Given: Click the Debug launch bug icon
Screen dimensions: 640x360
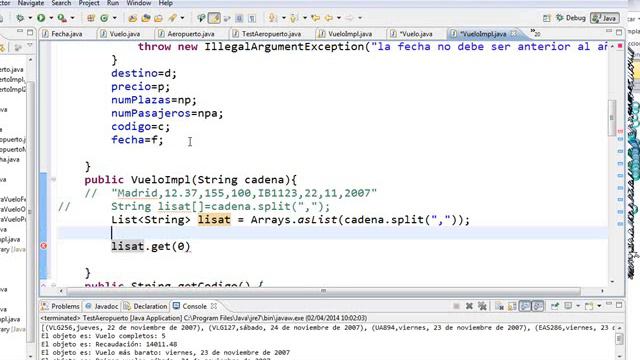Looking at the screenshot, I should (x=20, y=18).
